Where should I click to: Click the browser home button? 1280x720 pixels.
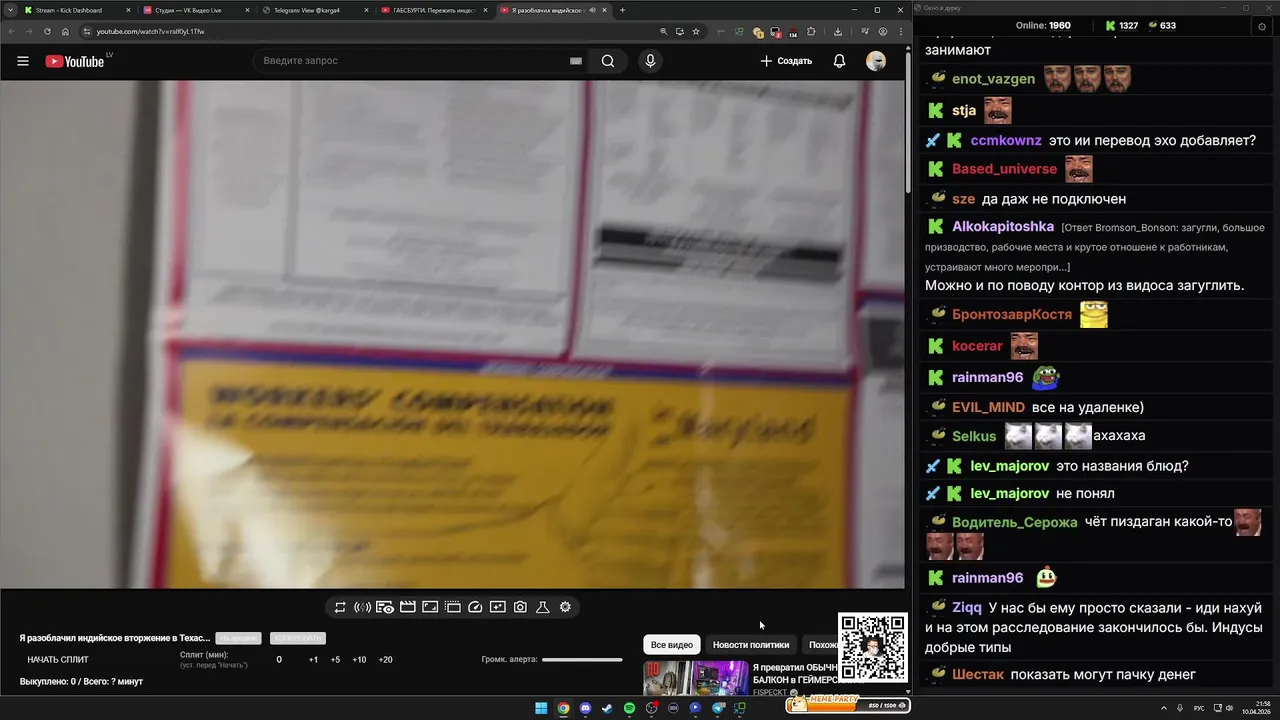point(65,31)
